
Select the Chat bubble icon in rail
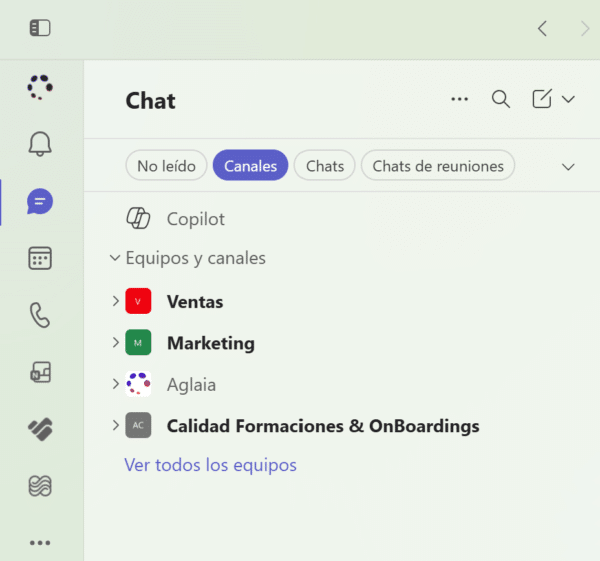40,201
